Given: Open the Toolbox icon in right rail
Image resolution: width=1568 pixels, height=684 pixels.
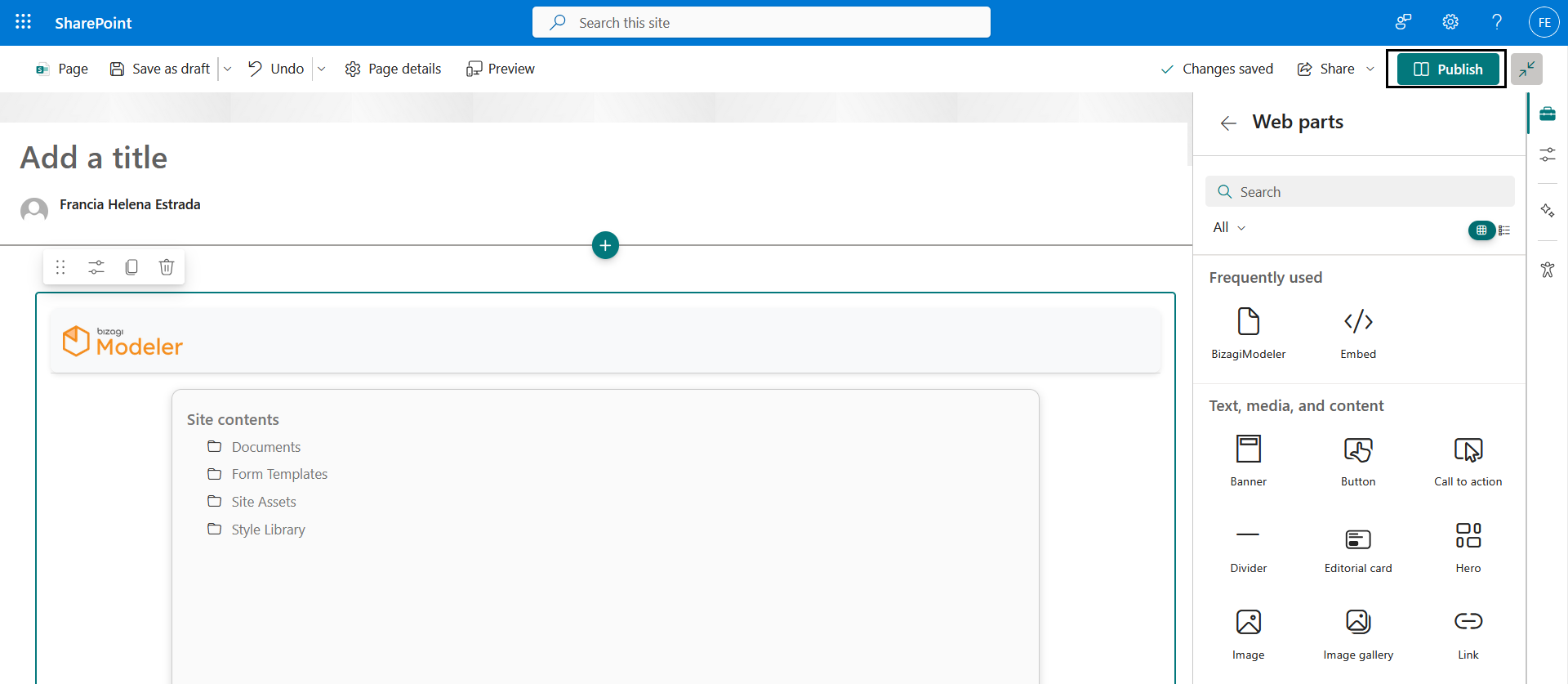Looking at the screenshot, I should [1548, 114].
